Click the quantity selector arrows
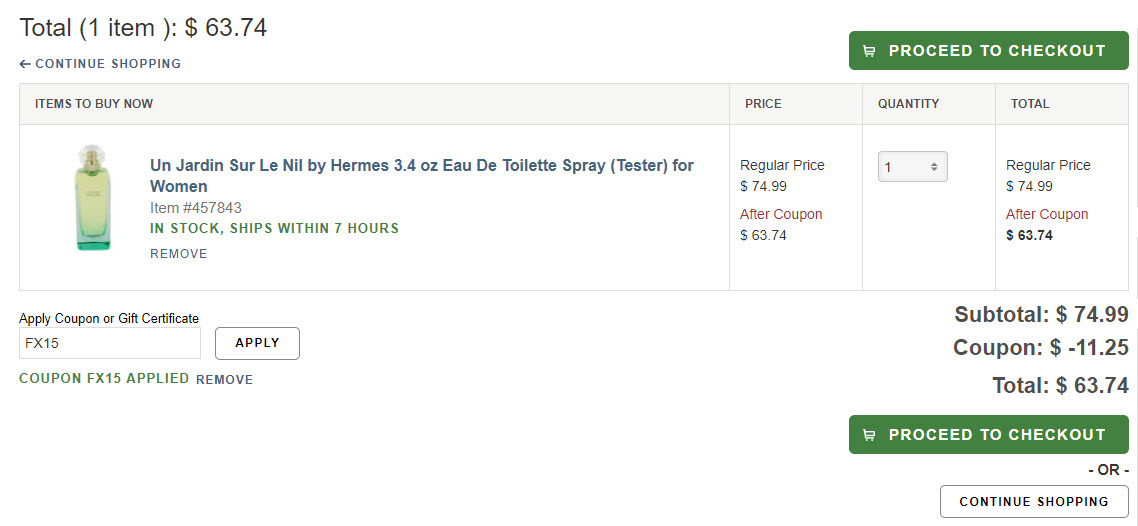 tap(934, 167)
